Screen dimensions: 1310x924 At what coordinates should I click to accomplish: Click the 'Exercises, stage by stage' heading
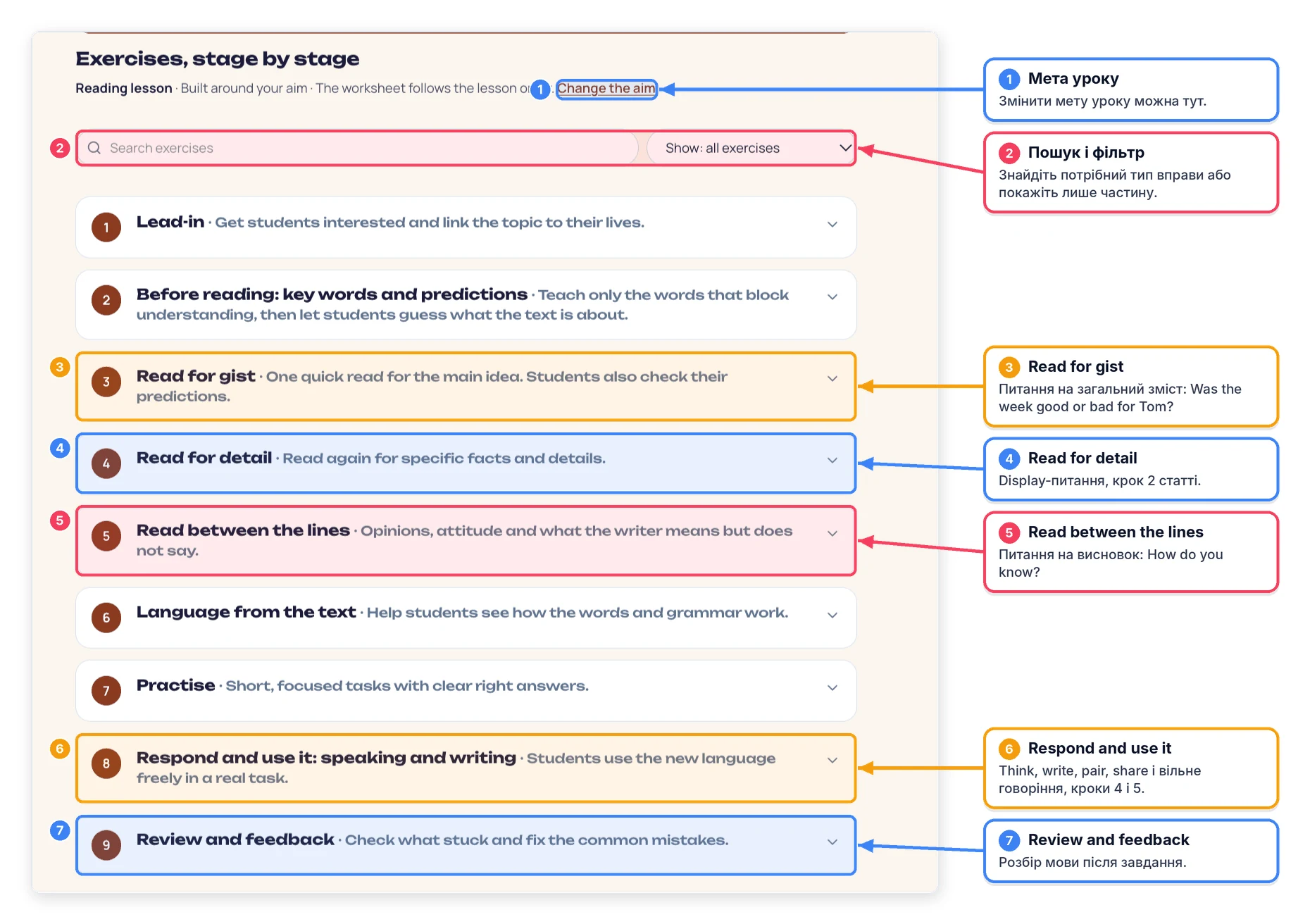pos(218,58)
